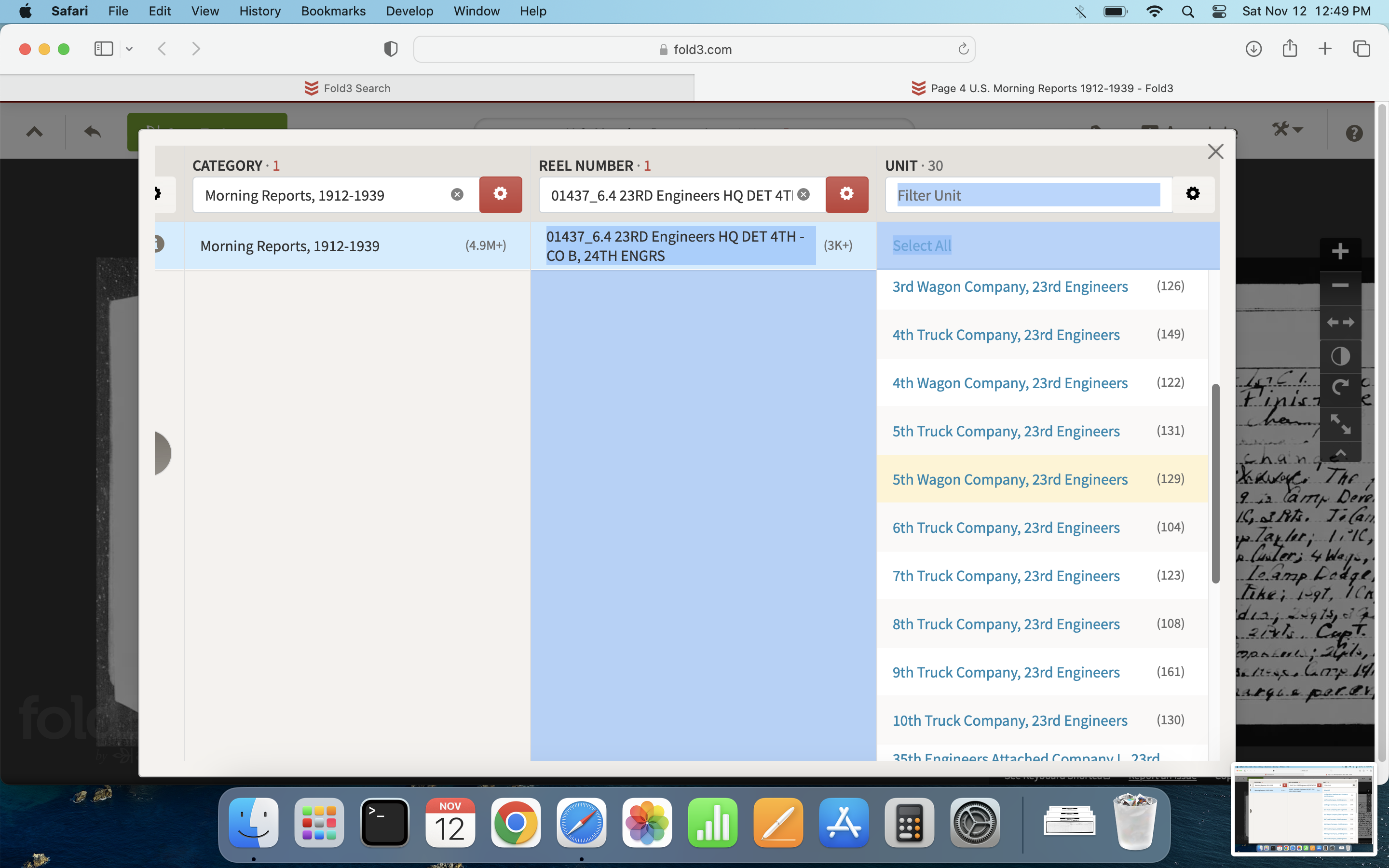
Task: Click the fit-width arrows icon
Action: pyautogui.click(x=1340, y=322)
